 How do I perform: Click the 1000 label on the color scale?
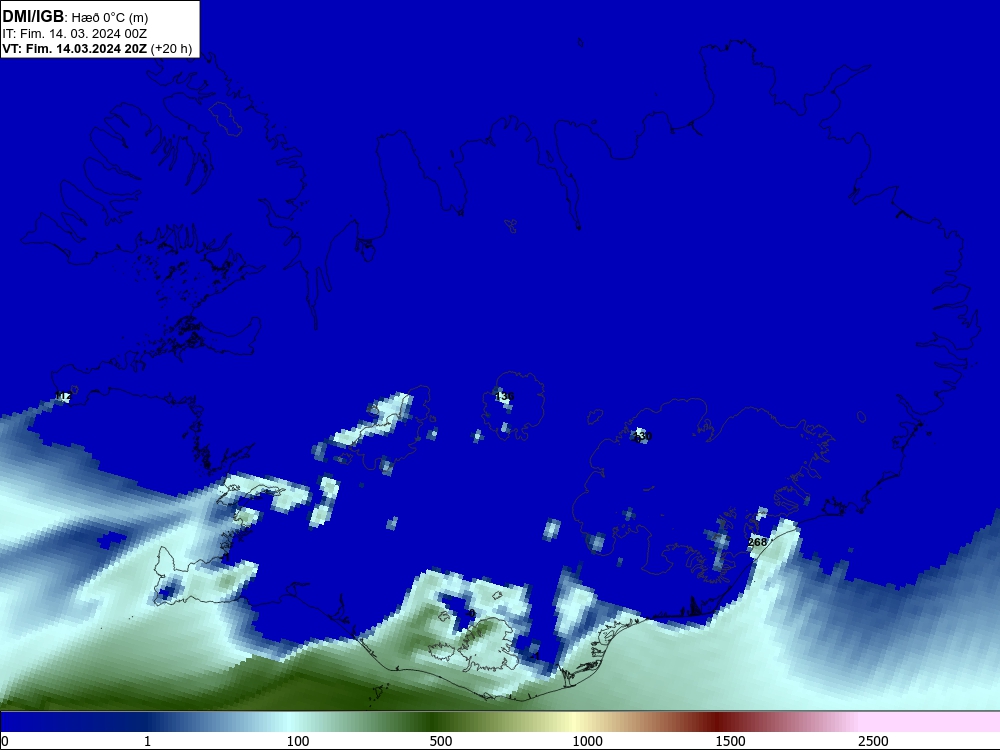(x=587, y=741)
